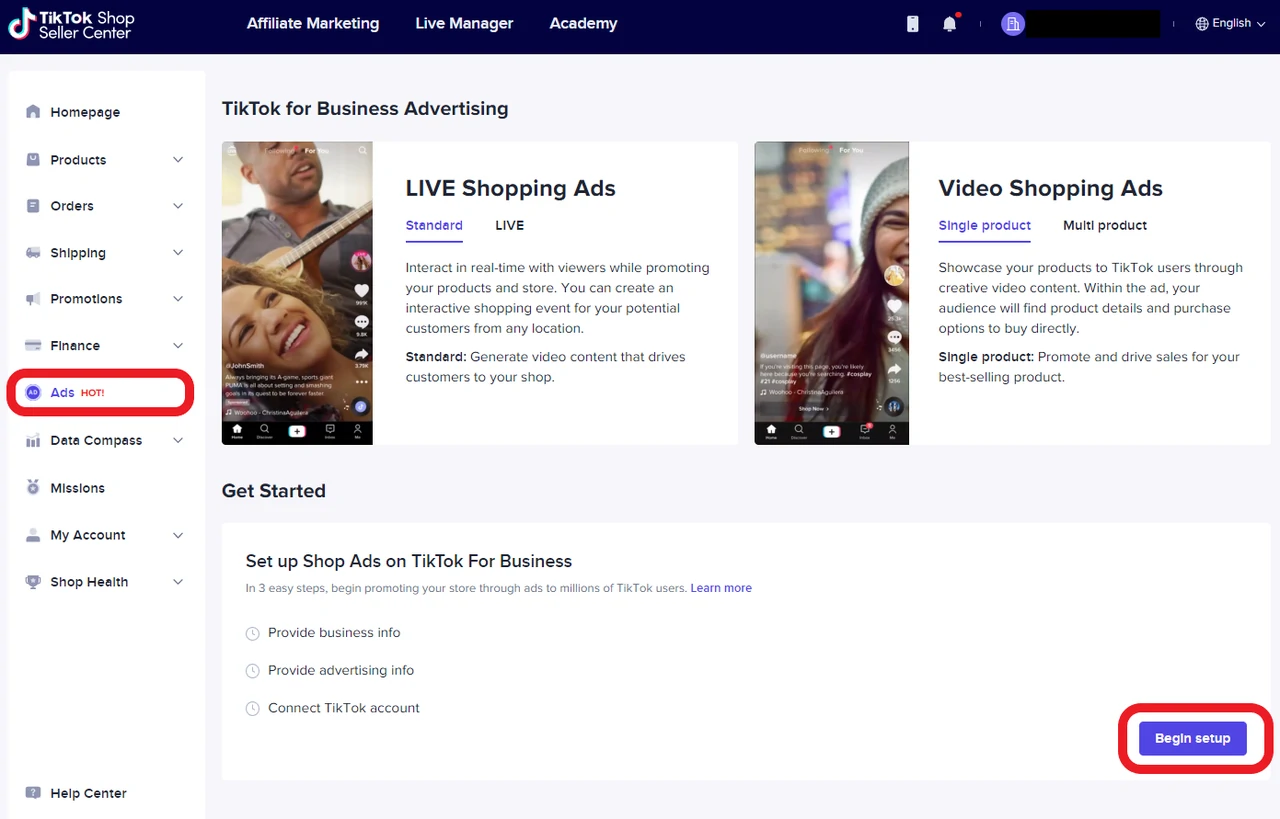Open the mobile phone icon in header
Viewport: 1280px width, 819px height.
(x=912, y=24)
